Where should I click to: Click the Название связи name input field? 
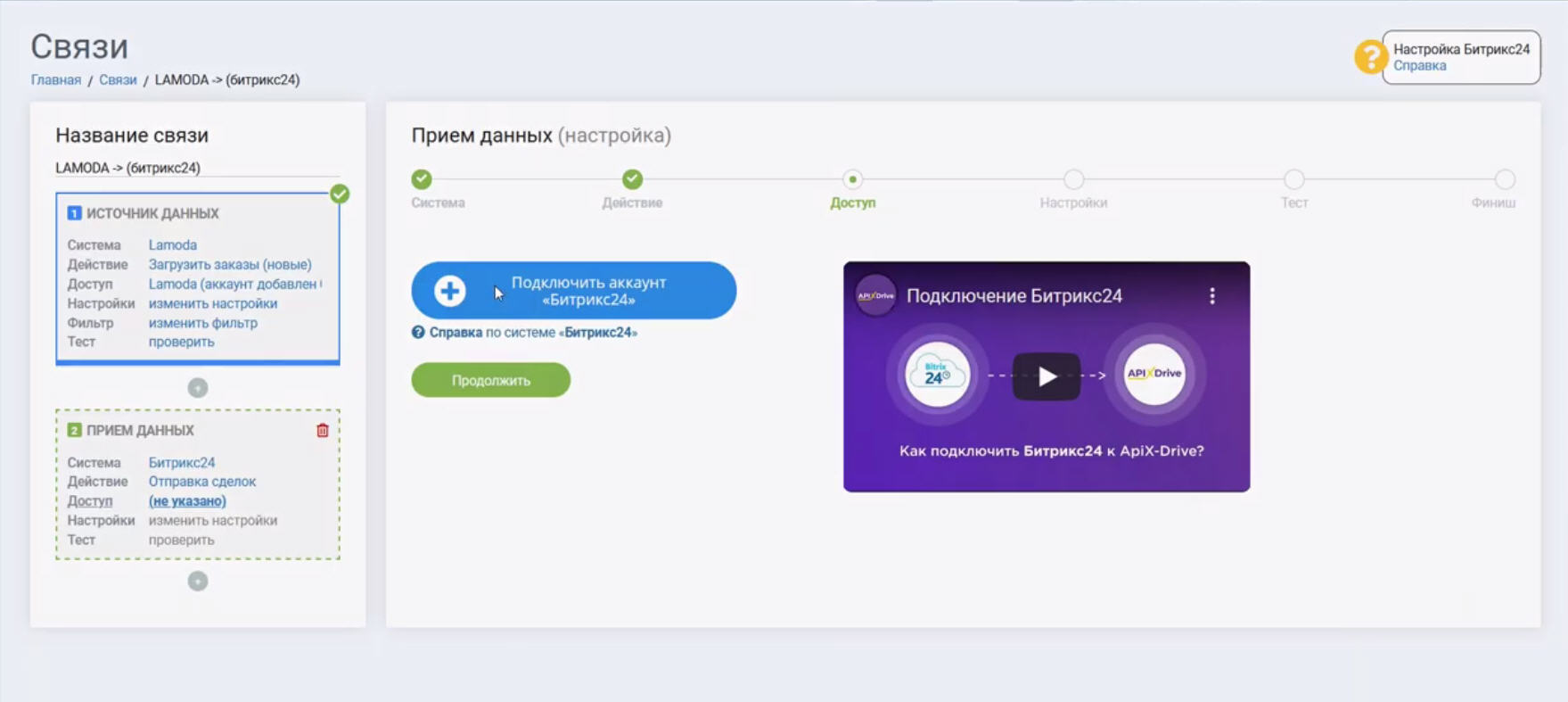pyautogui.click(x=197, y=168)
